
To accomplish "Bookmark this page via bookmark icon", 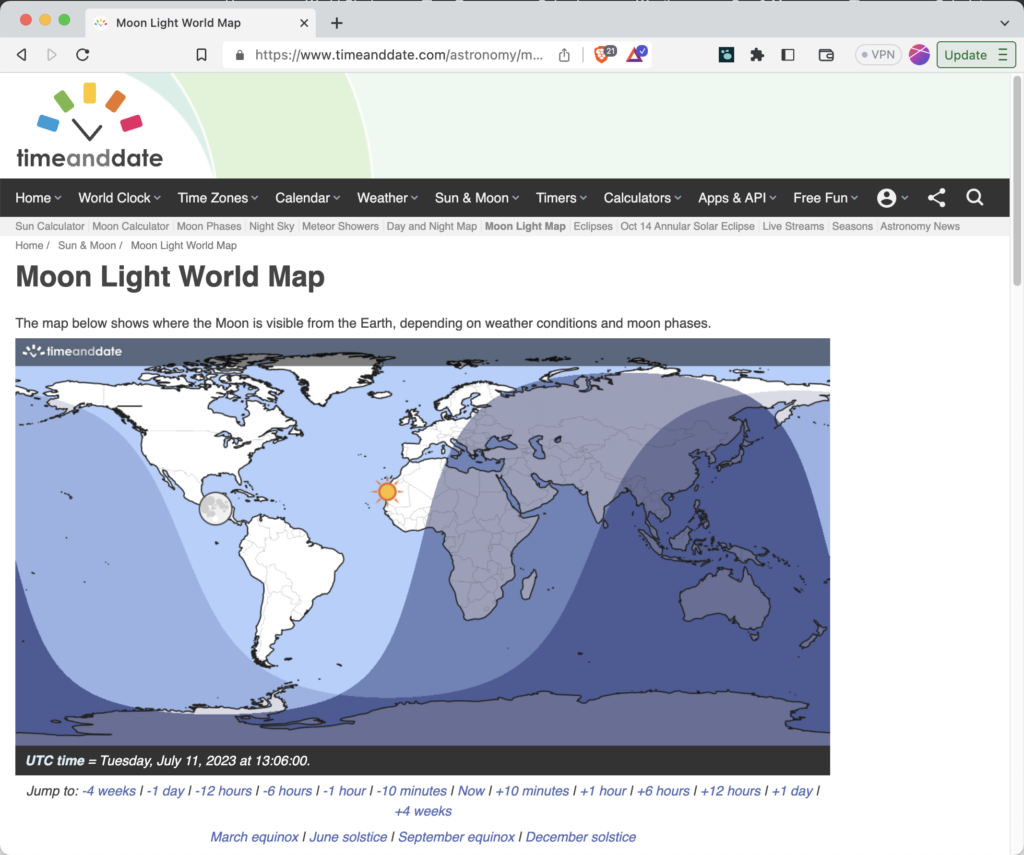I will [201, 55].
